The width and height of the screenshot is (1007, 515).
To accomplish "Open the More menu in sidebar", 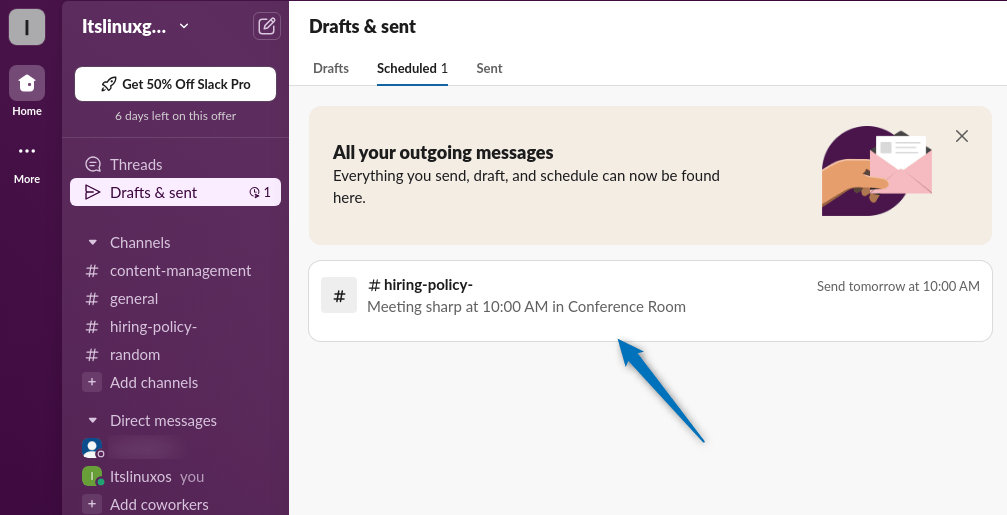I will [27, 152].
